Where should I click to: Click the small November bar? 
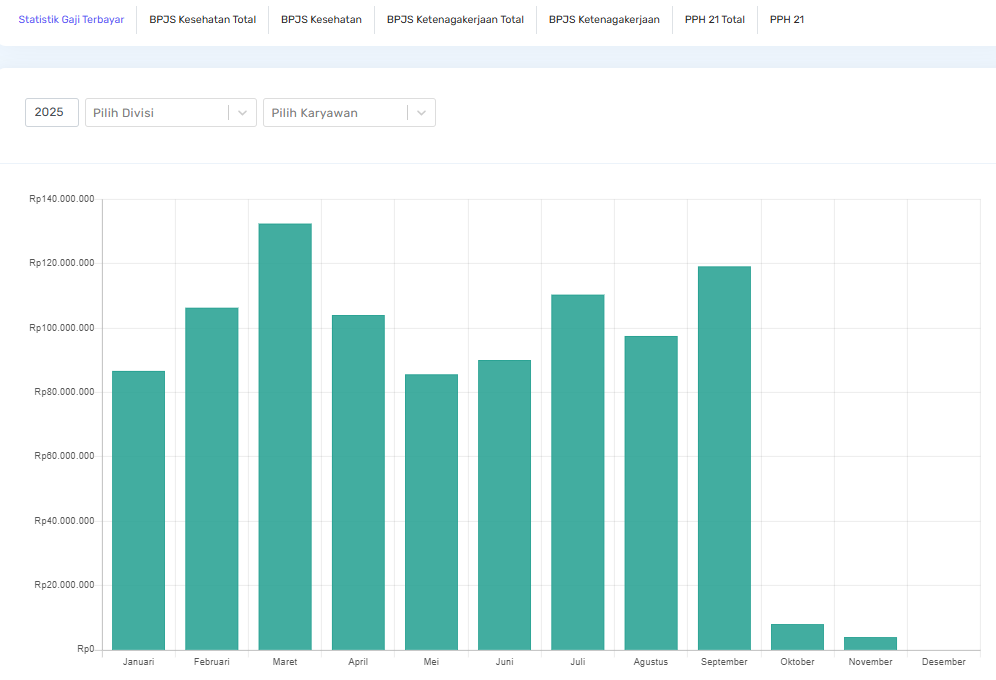[x=870, y=643]
